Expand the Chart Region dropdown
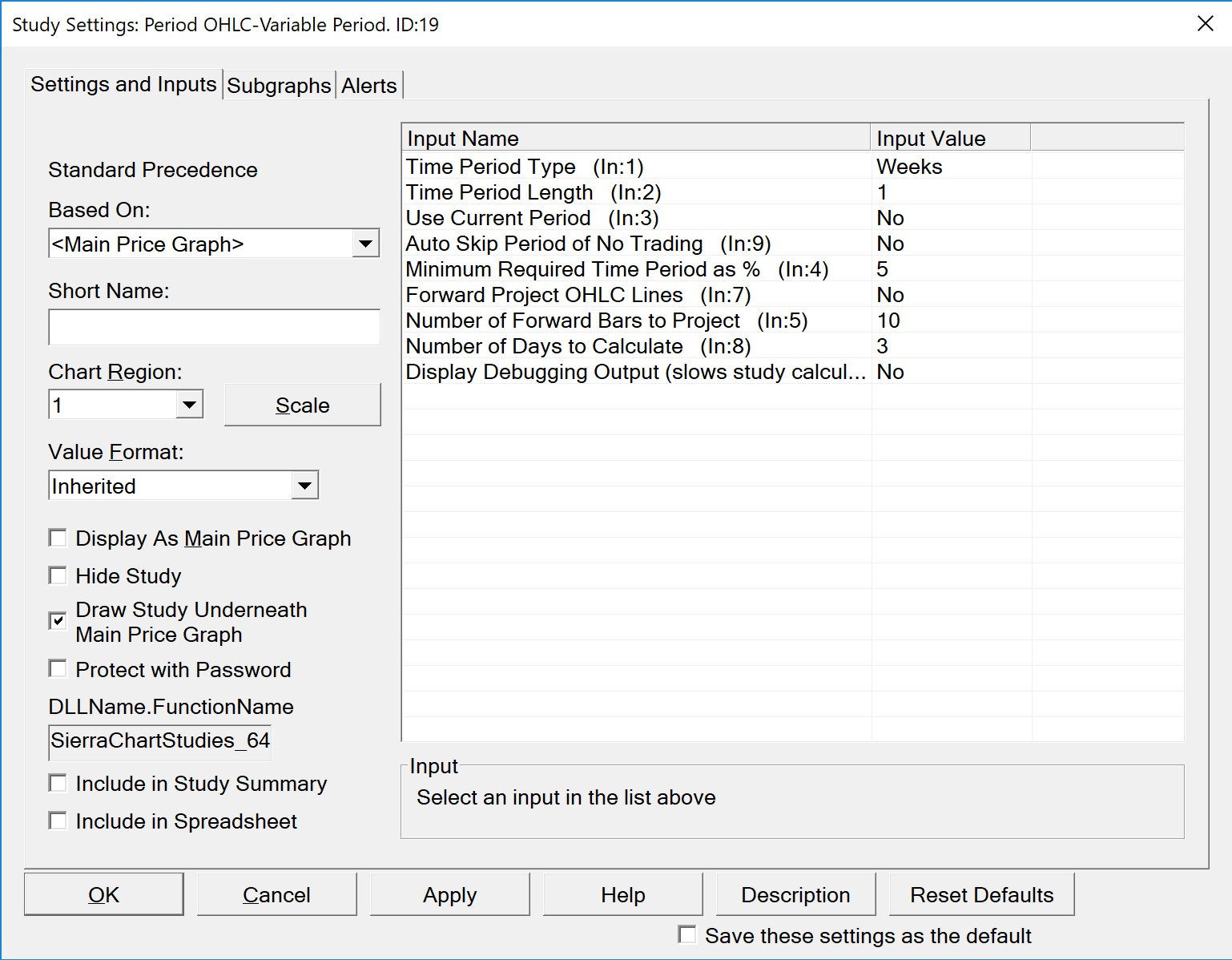Viewport: 1232px width, 960px height. tap(189, 405)
